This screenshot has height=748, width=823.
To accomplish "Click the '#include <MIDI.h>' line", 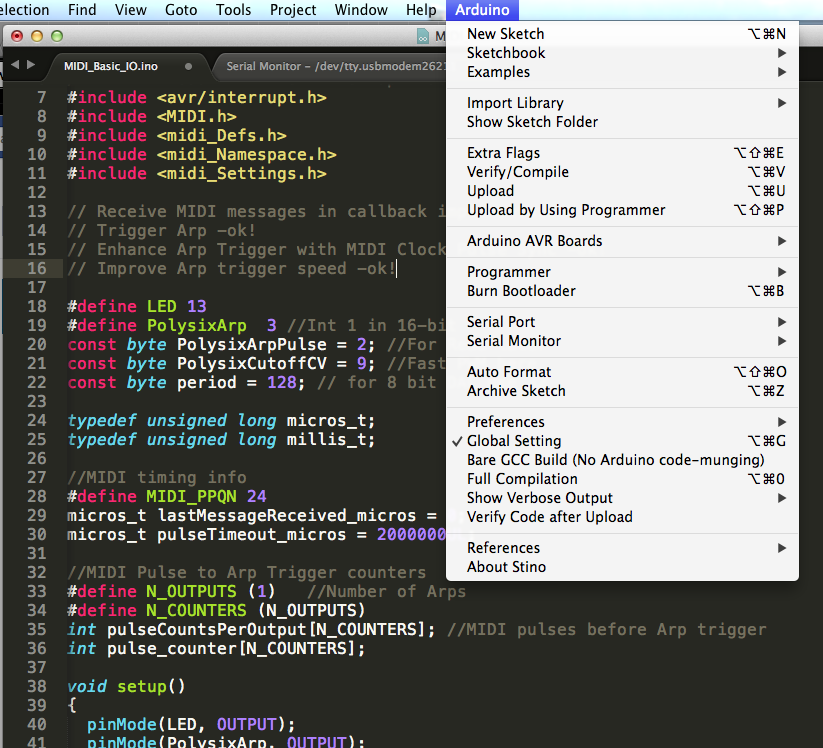I will (x=152, y=117).
